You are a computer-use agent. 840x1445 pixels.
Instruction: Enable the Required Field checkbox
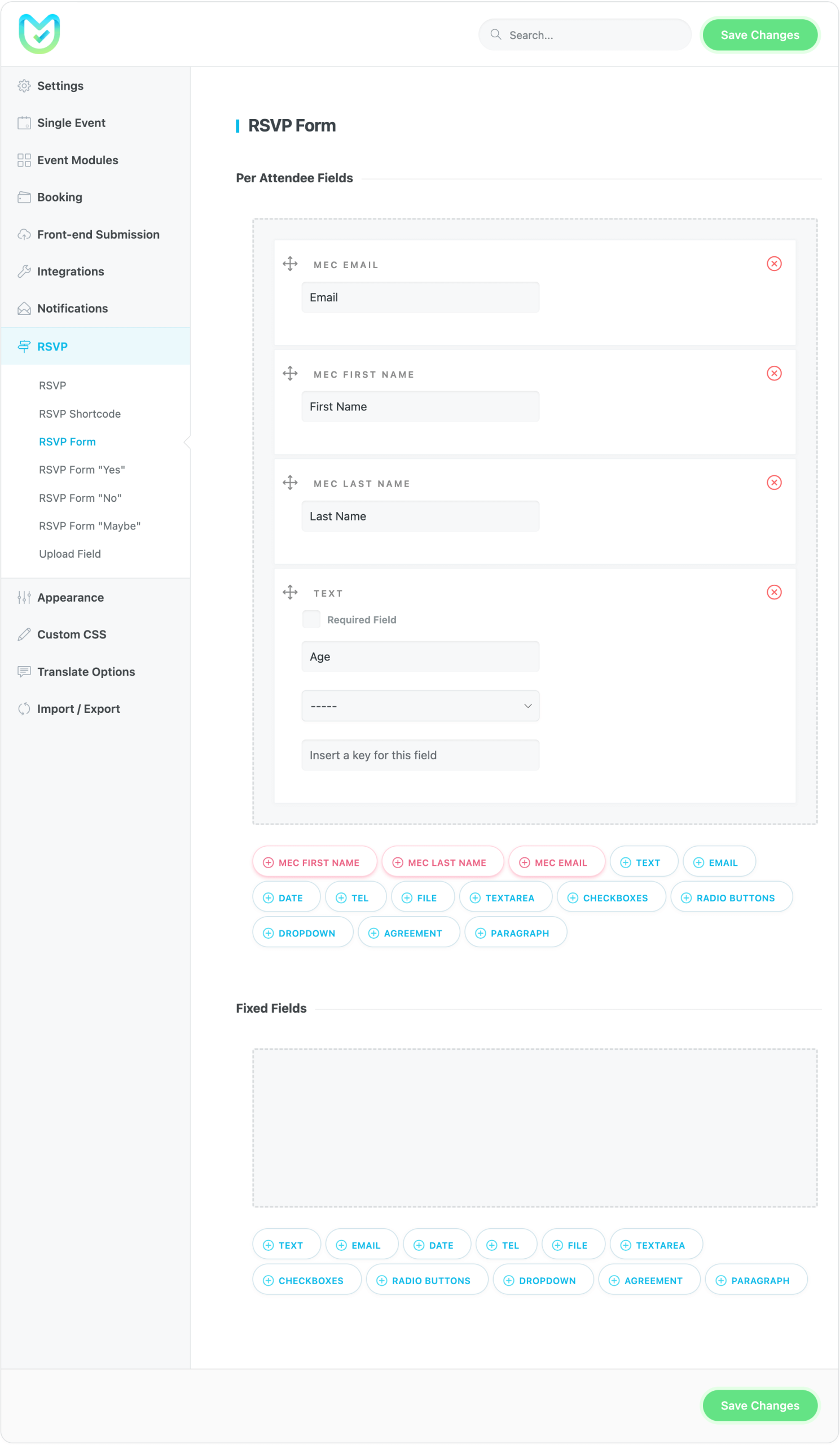[311, 619]
